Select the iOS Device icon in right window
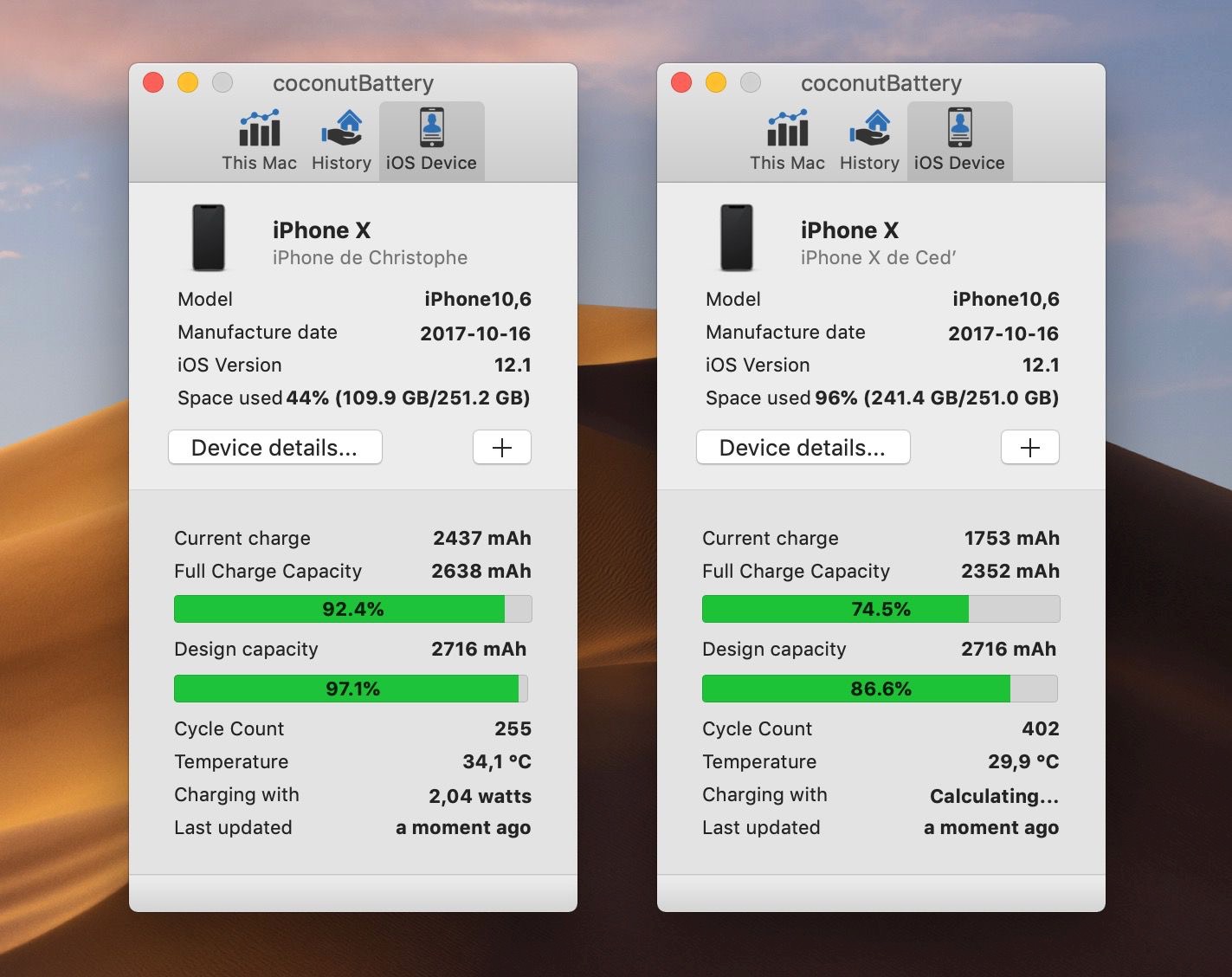 pyautogui.click(x=959, y=134)
